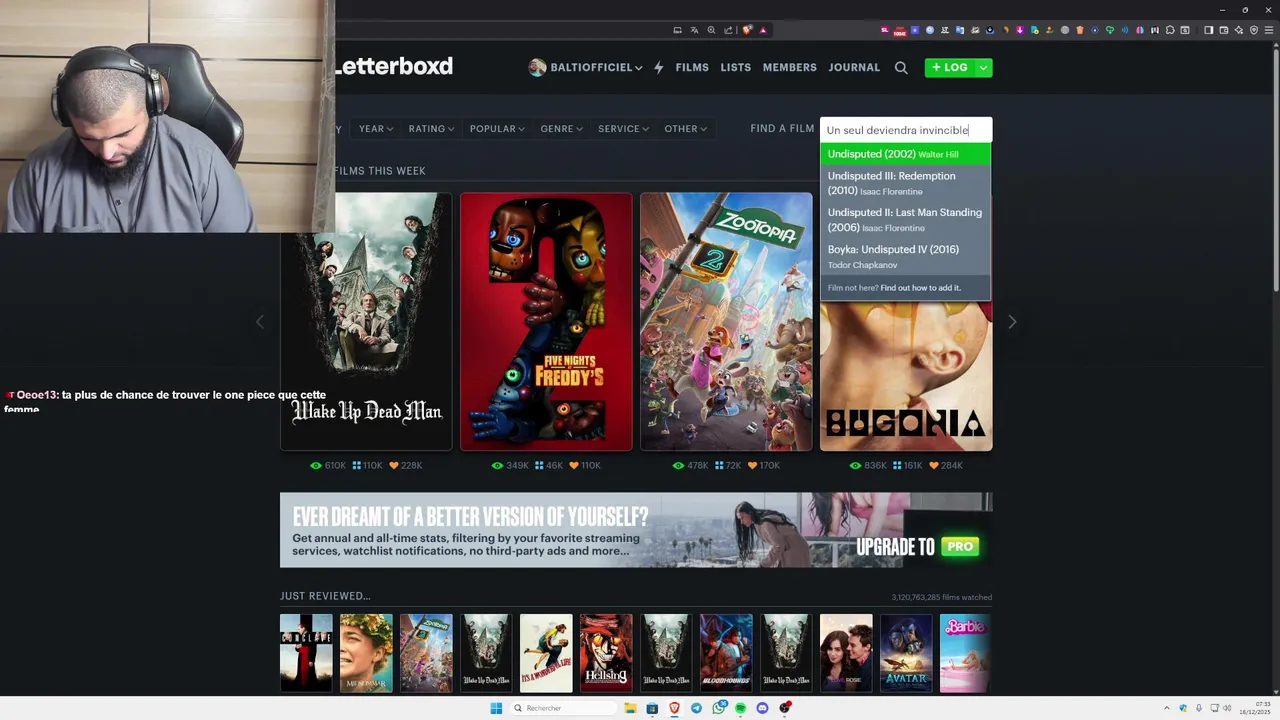Image resolution: width=1280 pixels, height=720 pixels.
Task: Open the Zootopia 2 poster
Action: 726,321
